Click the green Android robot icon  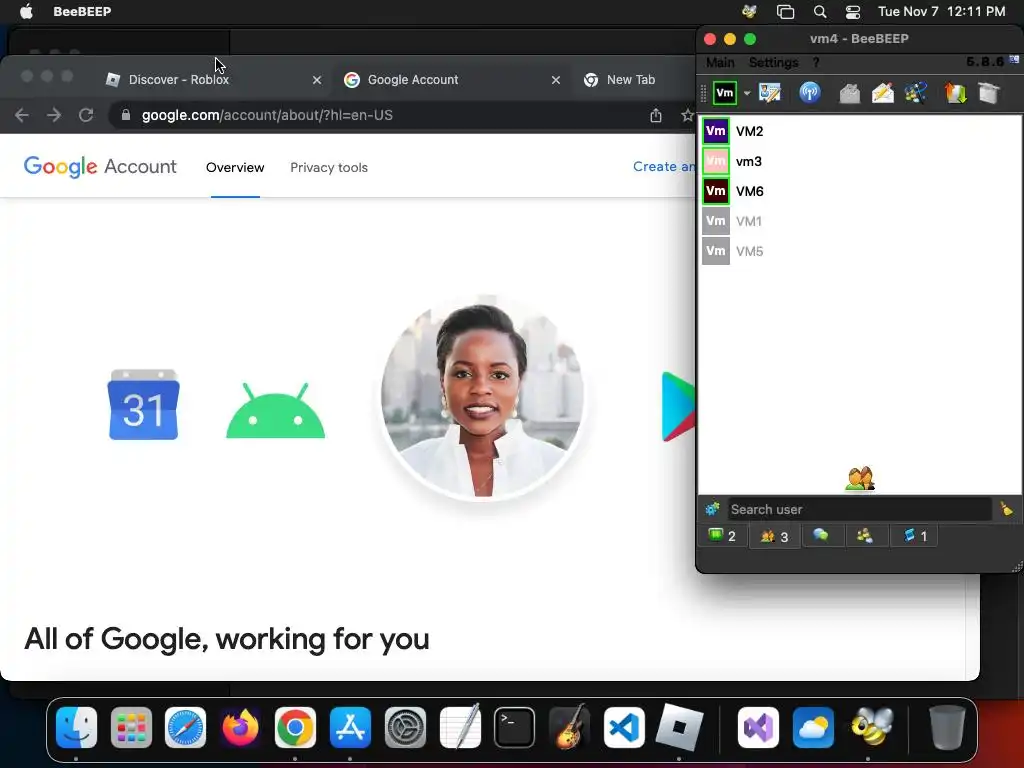click(275, 410)
